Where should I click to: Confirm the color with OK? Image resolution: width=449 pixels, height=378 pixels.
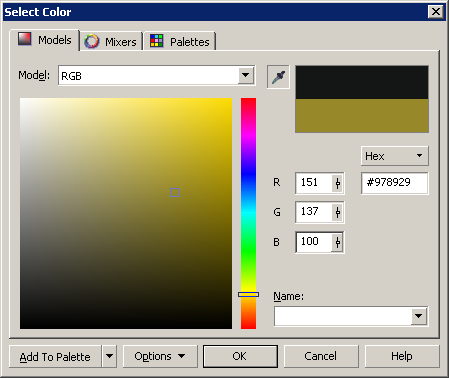240,356
